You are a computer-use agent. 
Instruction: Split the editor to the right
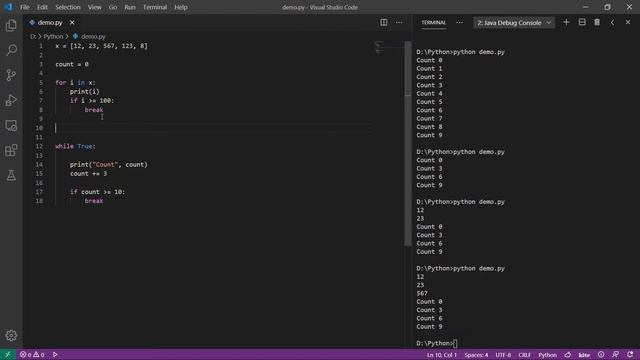[384, 22]
